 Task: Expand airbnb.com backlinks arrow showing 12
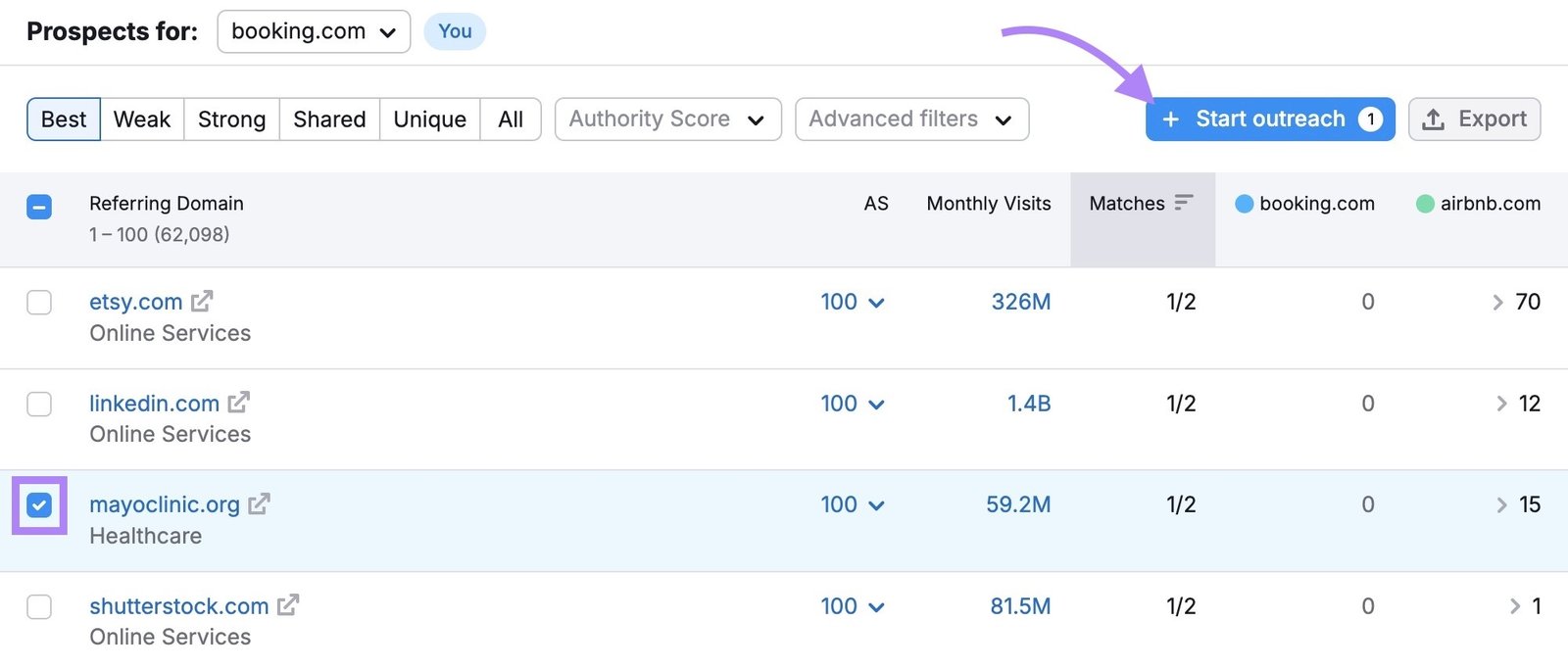tap(1501, 404)
